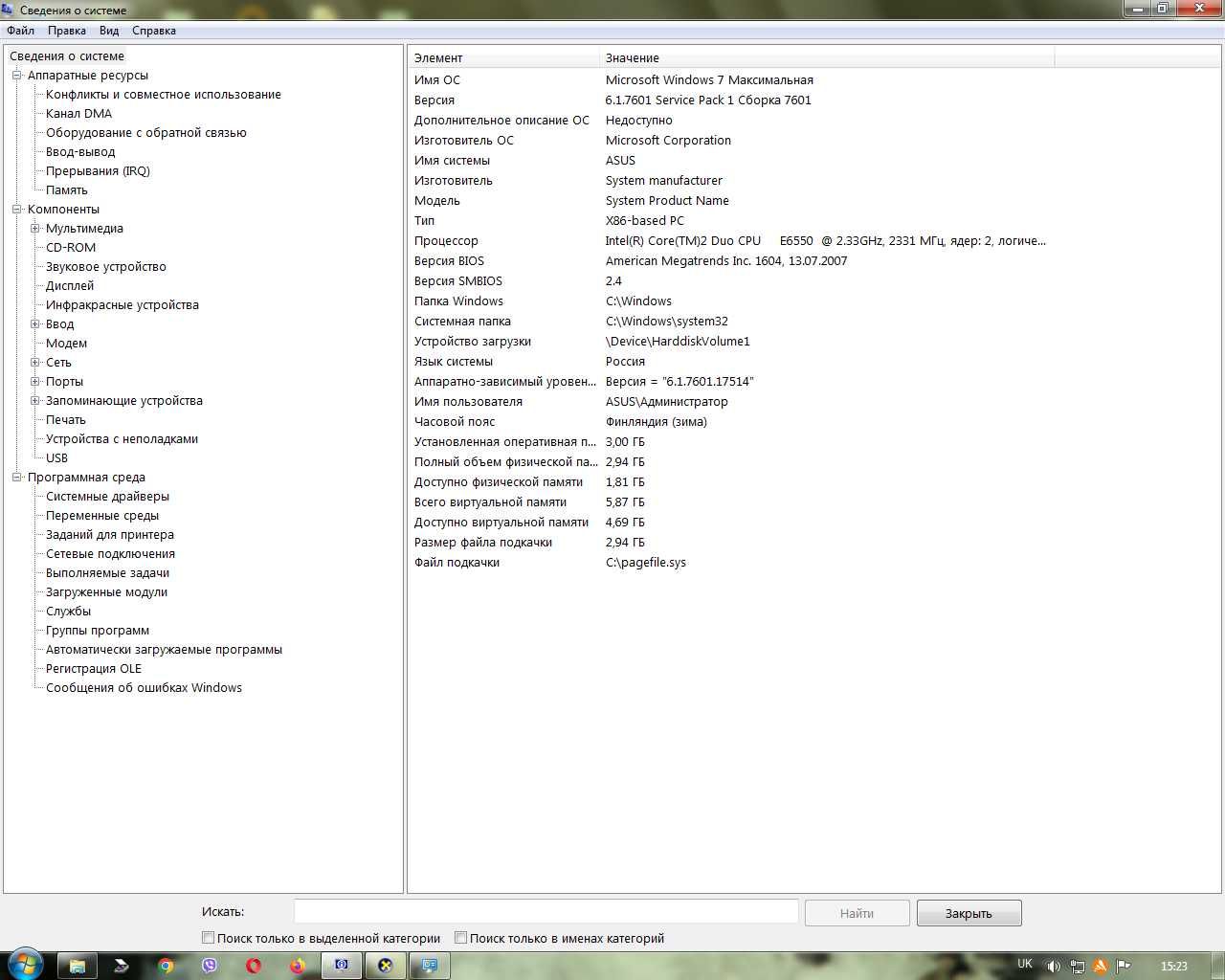Select 'Печать' in the tree
Image resolution: width=1225 pixels, height=980 pixels.
tap(66, 420)
